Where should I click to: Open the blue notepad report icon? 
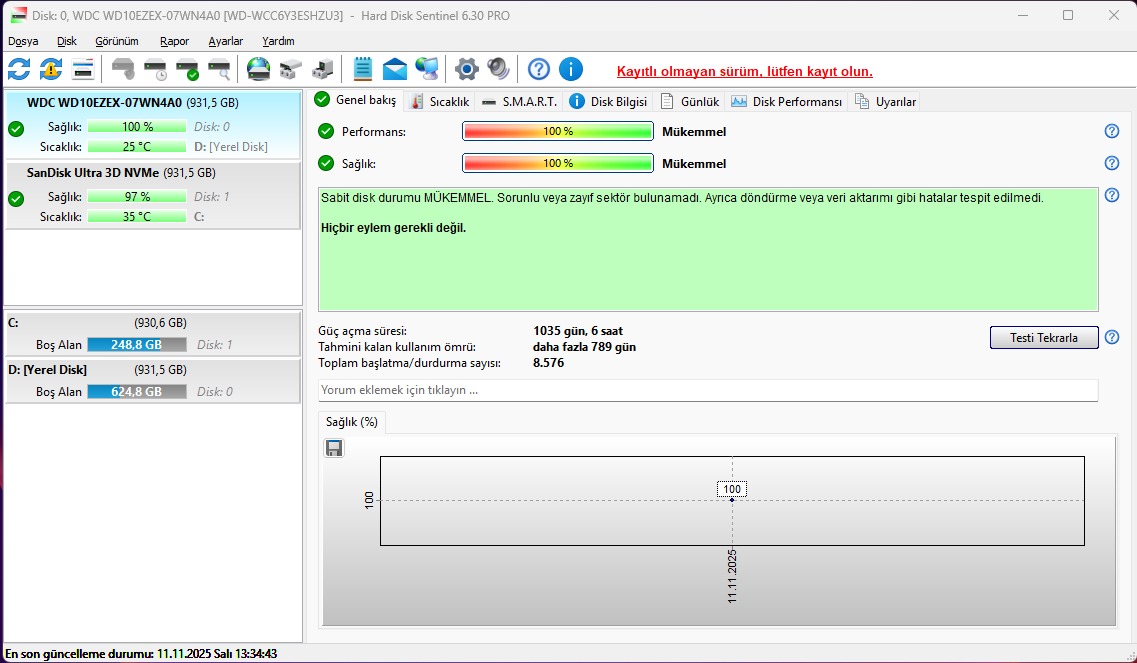pos(363,69)
